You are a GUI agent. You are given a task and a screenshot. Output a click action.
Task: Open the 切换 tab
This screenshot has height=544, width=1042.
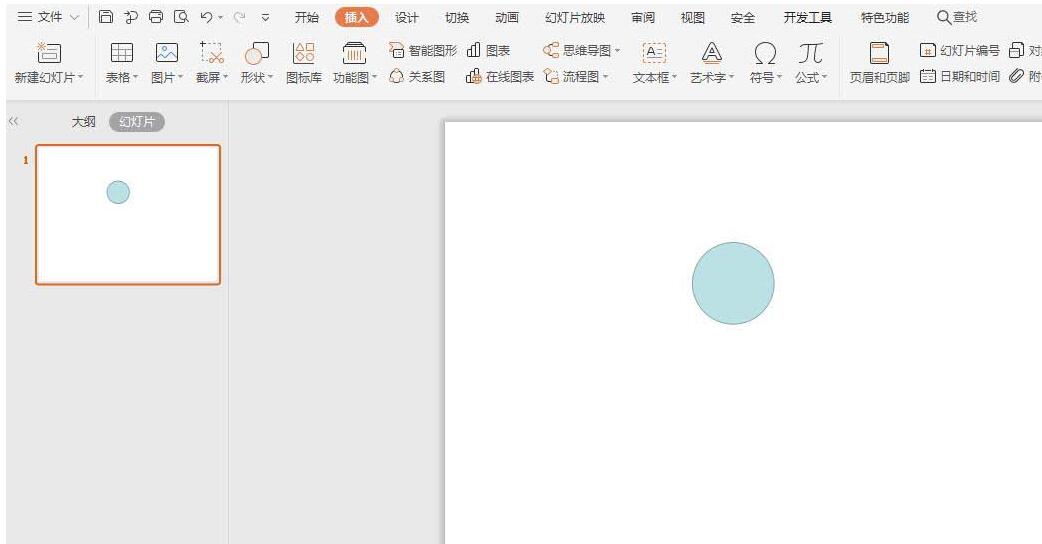[457, 17]
